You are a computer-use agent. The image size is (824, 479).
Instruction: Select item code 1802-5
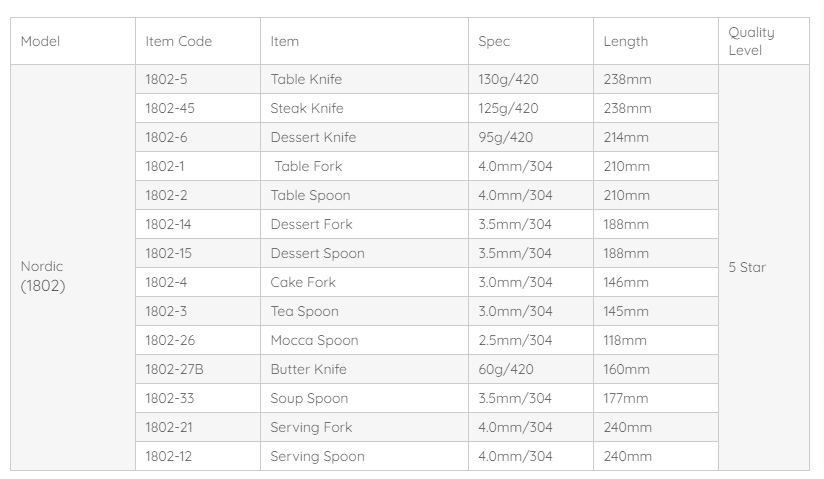166,79
